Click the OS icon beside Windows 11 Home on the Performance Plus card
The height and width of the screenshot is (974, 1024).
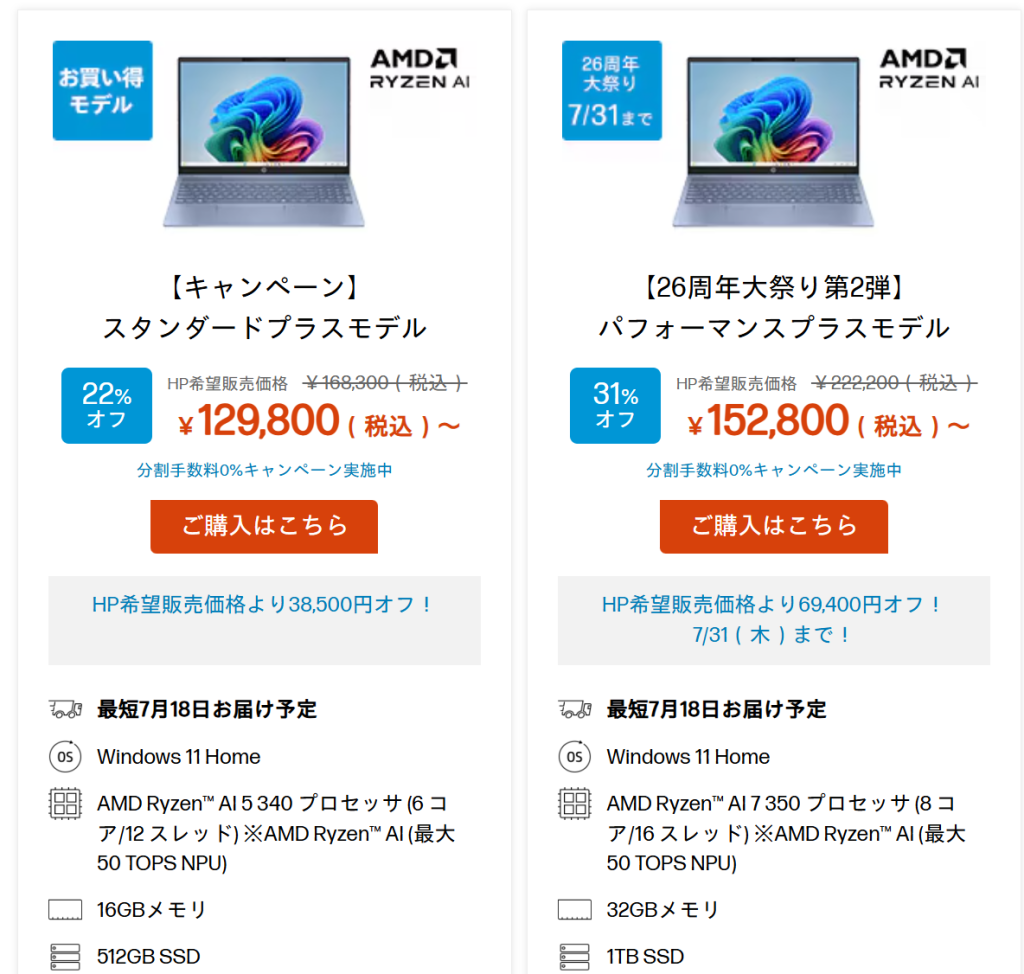pyautogui.click(x=574, y=757)
